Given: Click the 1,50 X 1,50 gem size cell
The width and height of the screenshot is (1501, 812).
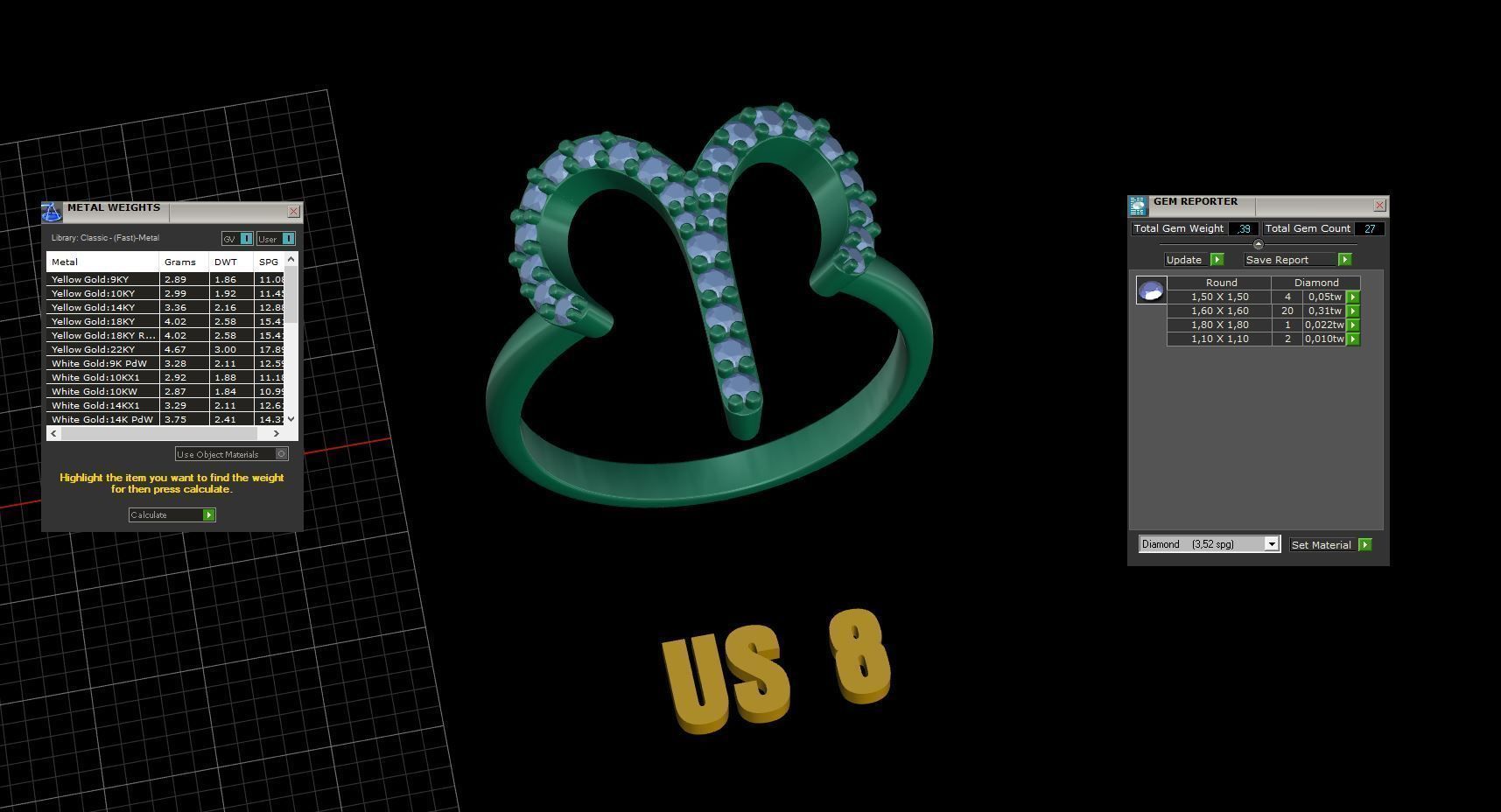Looking at the screenshot, I should (x=1219, y=297).
